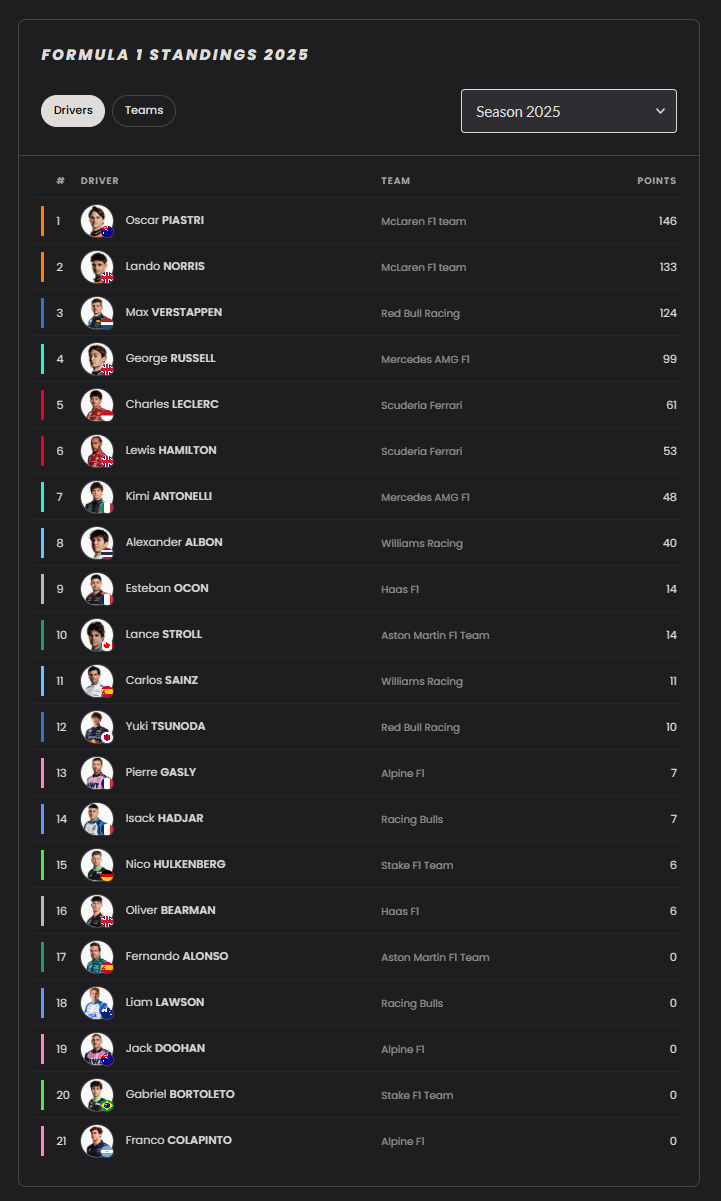Screen dimensions: 721x1201
Task: Click Lando Norris's avatar photo
Action: click(x=97, y=267)
